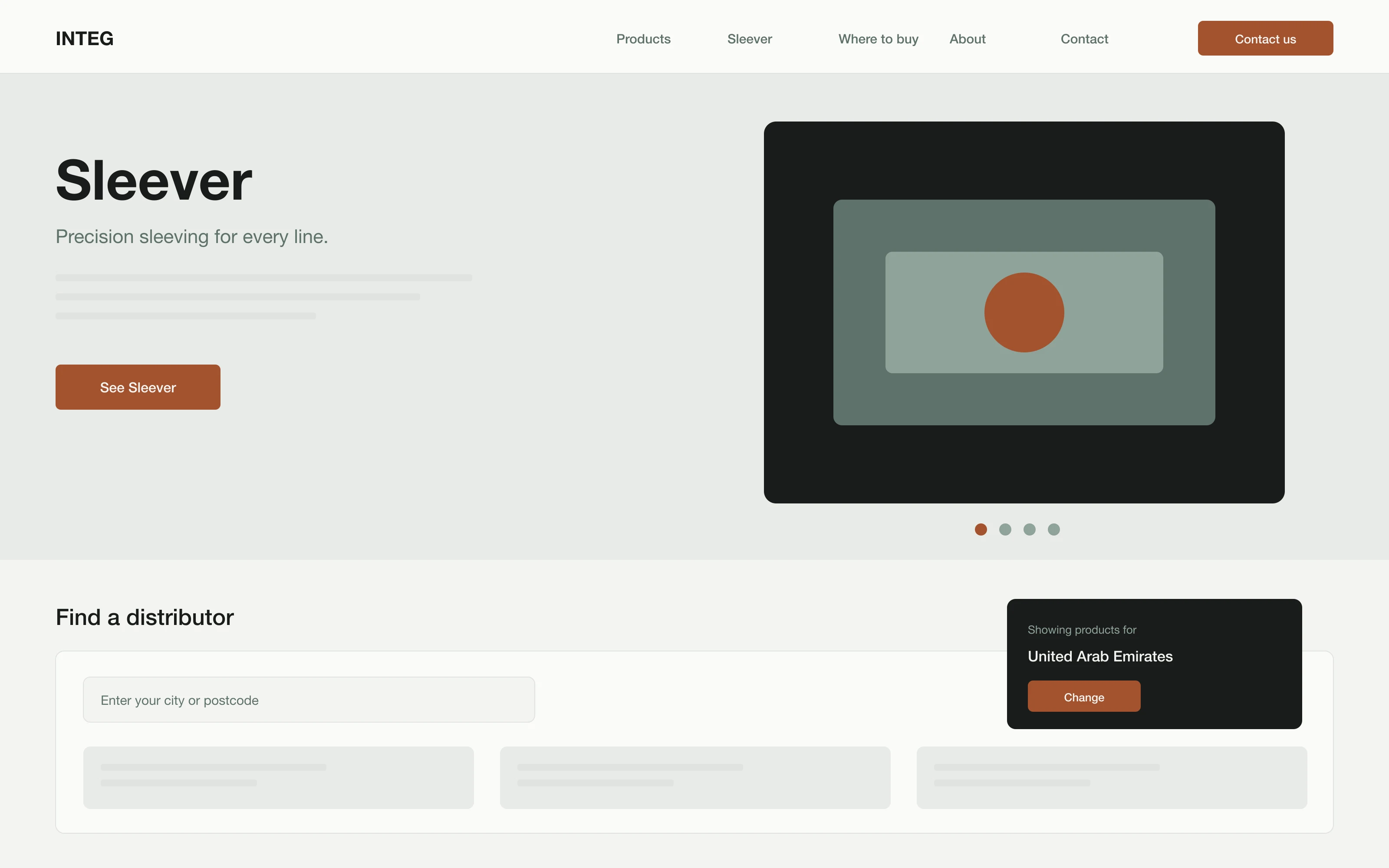Open the About nav link
This screenshot has width=1389, height=868.
[967, 39]
